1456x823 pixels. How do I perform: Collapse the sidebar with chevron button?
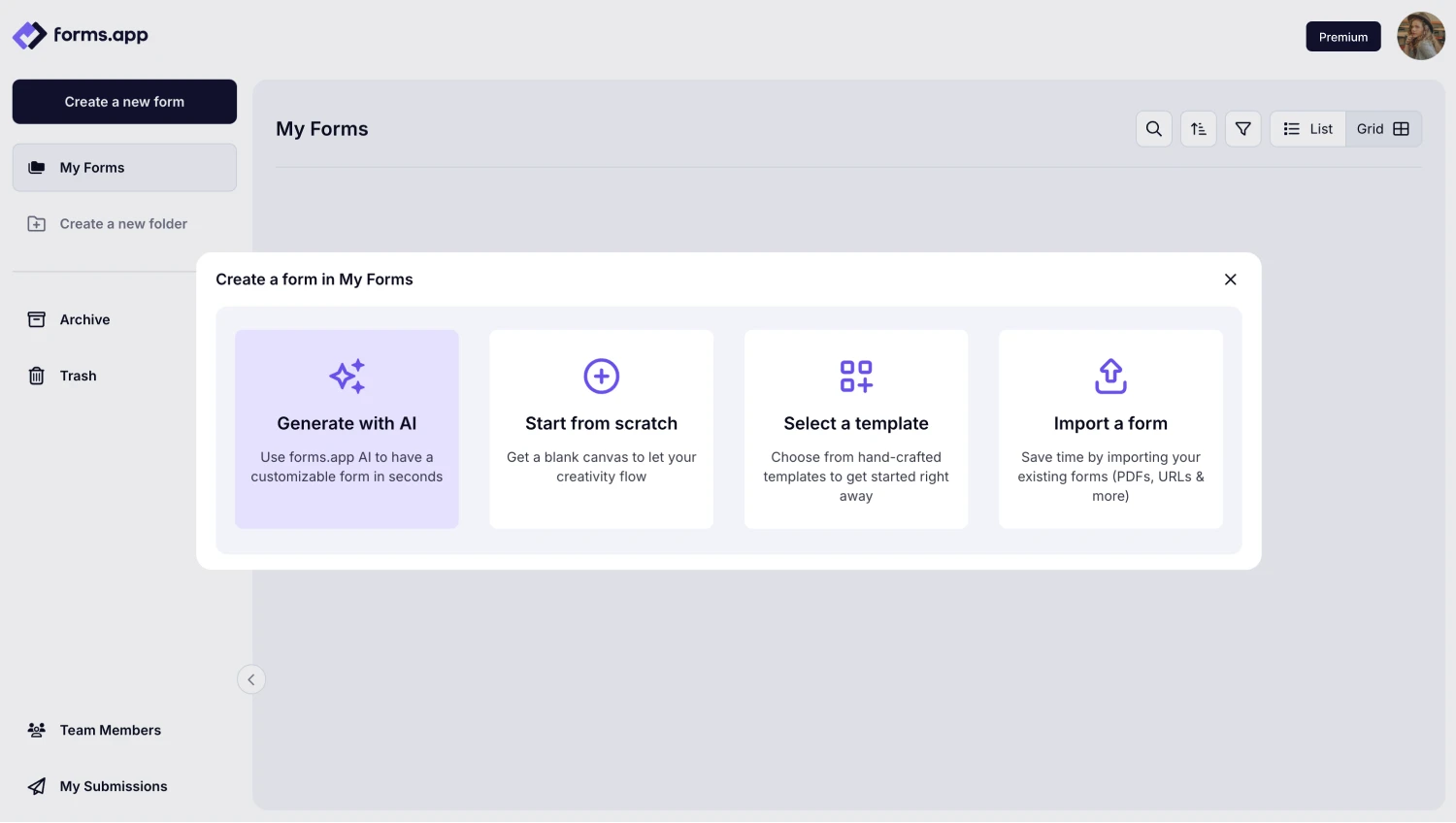tap(251, 679)
